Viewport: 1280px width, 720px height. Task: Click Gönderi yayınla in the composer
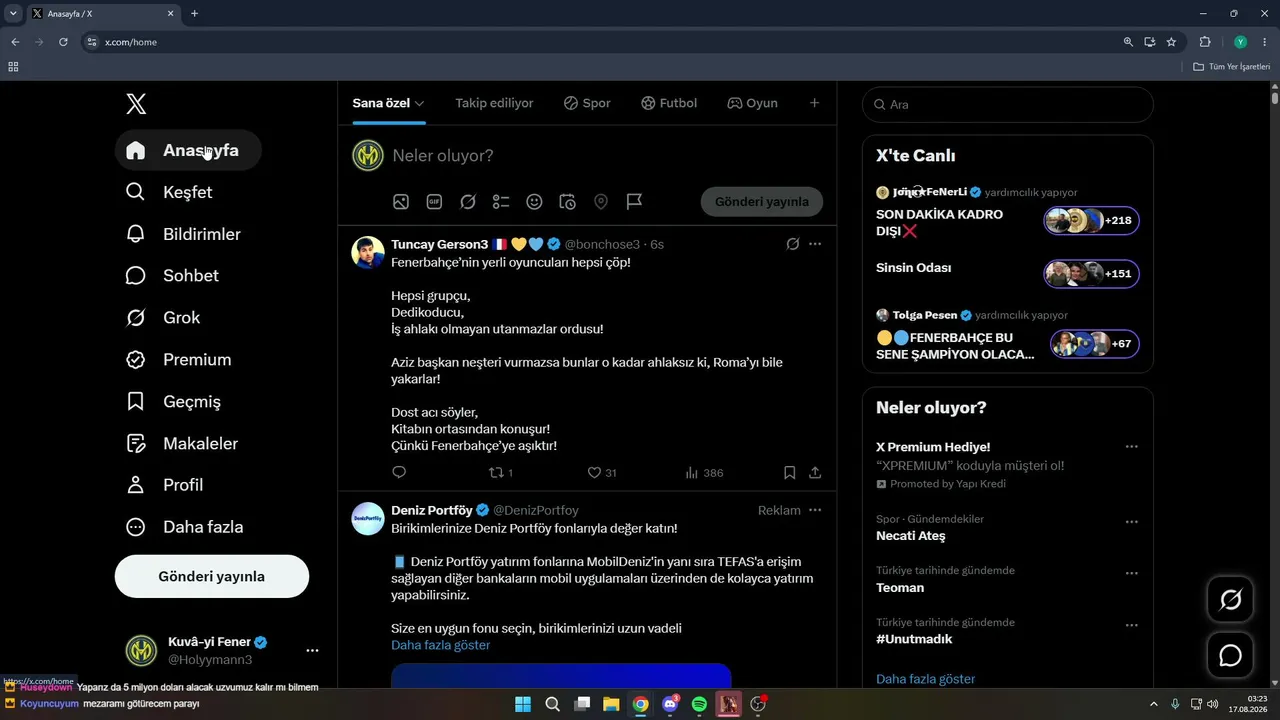(x=762, y=202)
